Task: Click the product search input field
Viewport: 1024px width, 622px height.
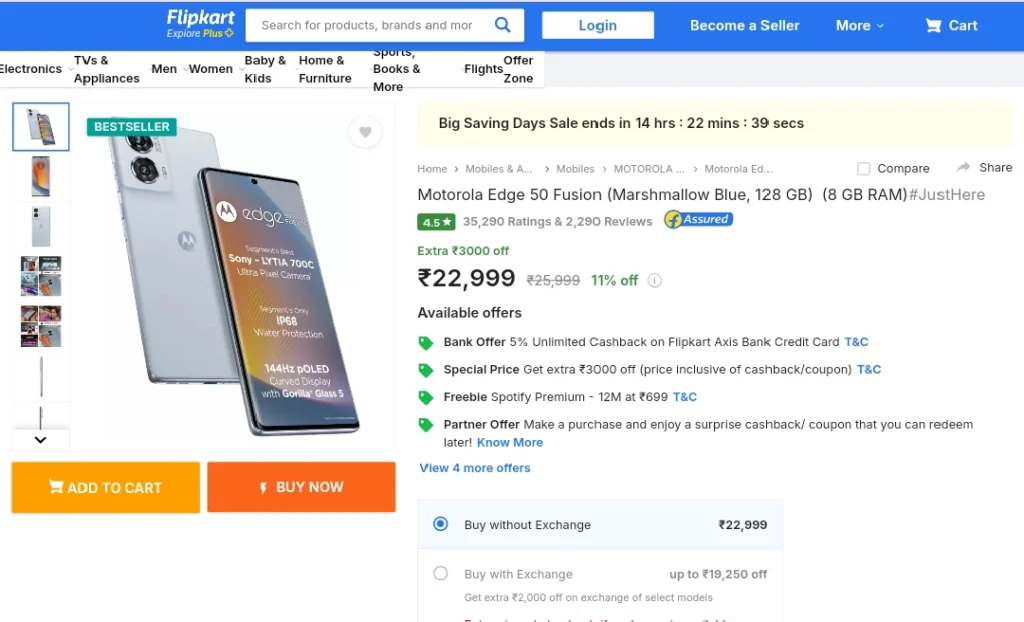Action: pos(367,25)
